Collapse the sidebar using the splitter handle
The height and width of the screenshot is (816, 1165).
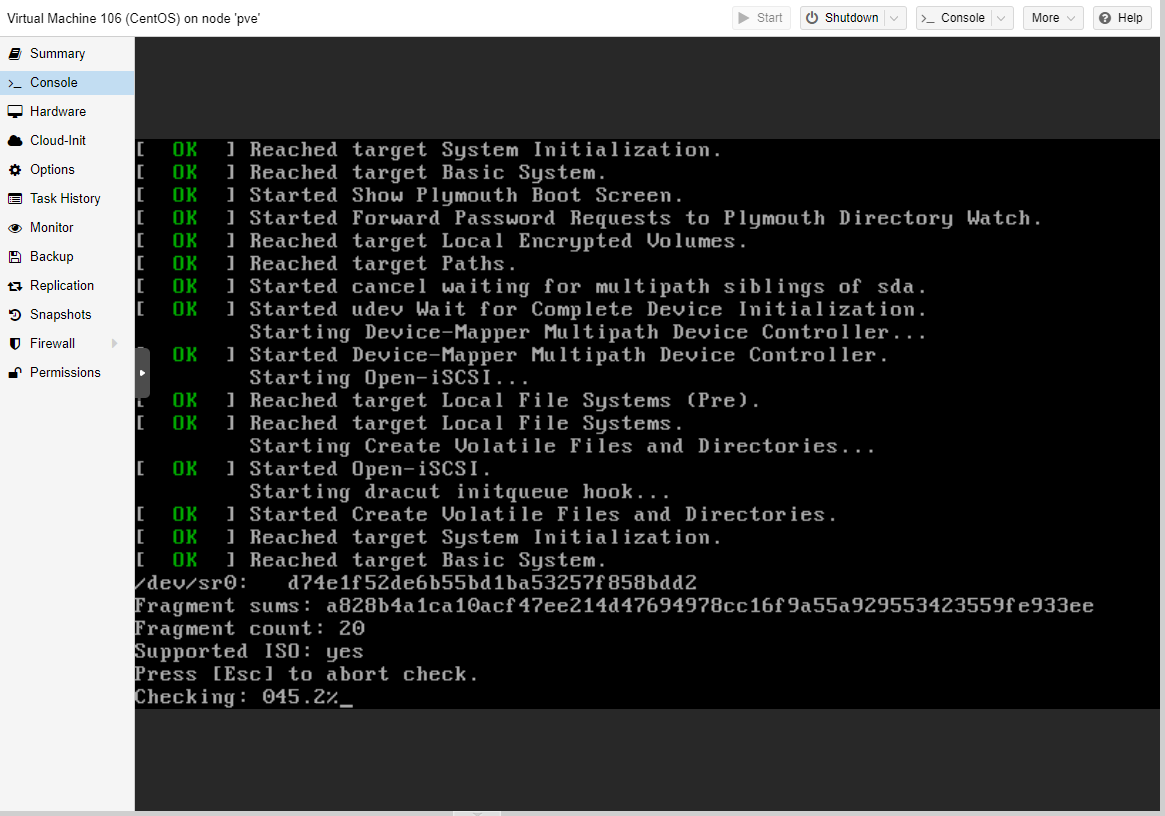[x=142, y=372]
